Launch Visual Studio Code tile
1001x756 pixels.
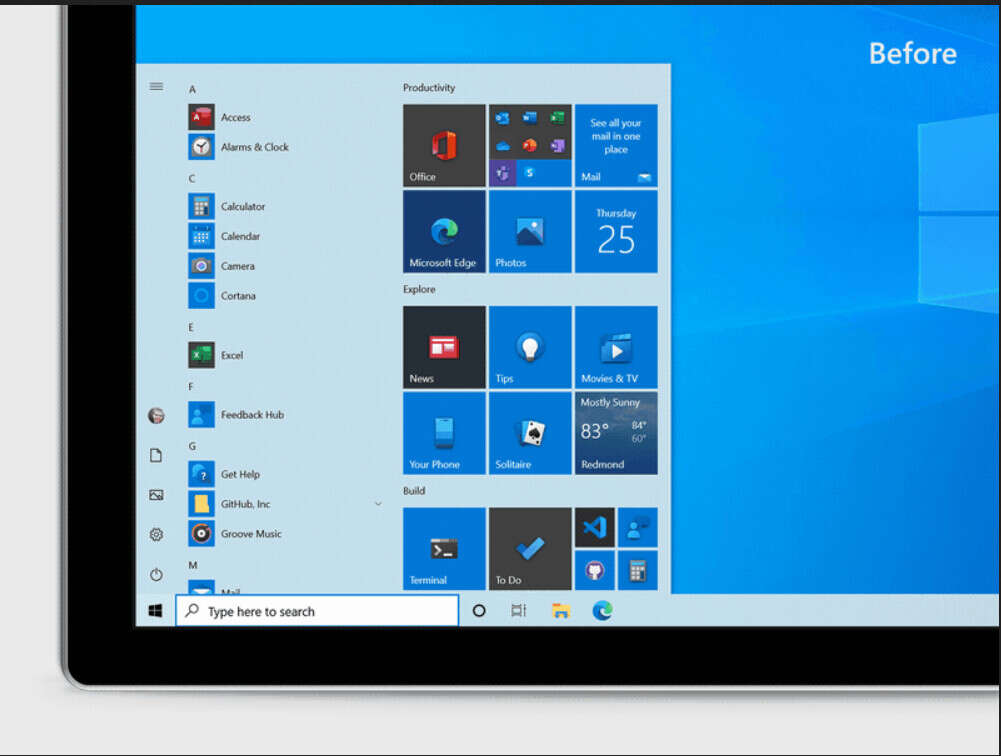click(594, 525)
